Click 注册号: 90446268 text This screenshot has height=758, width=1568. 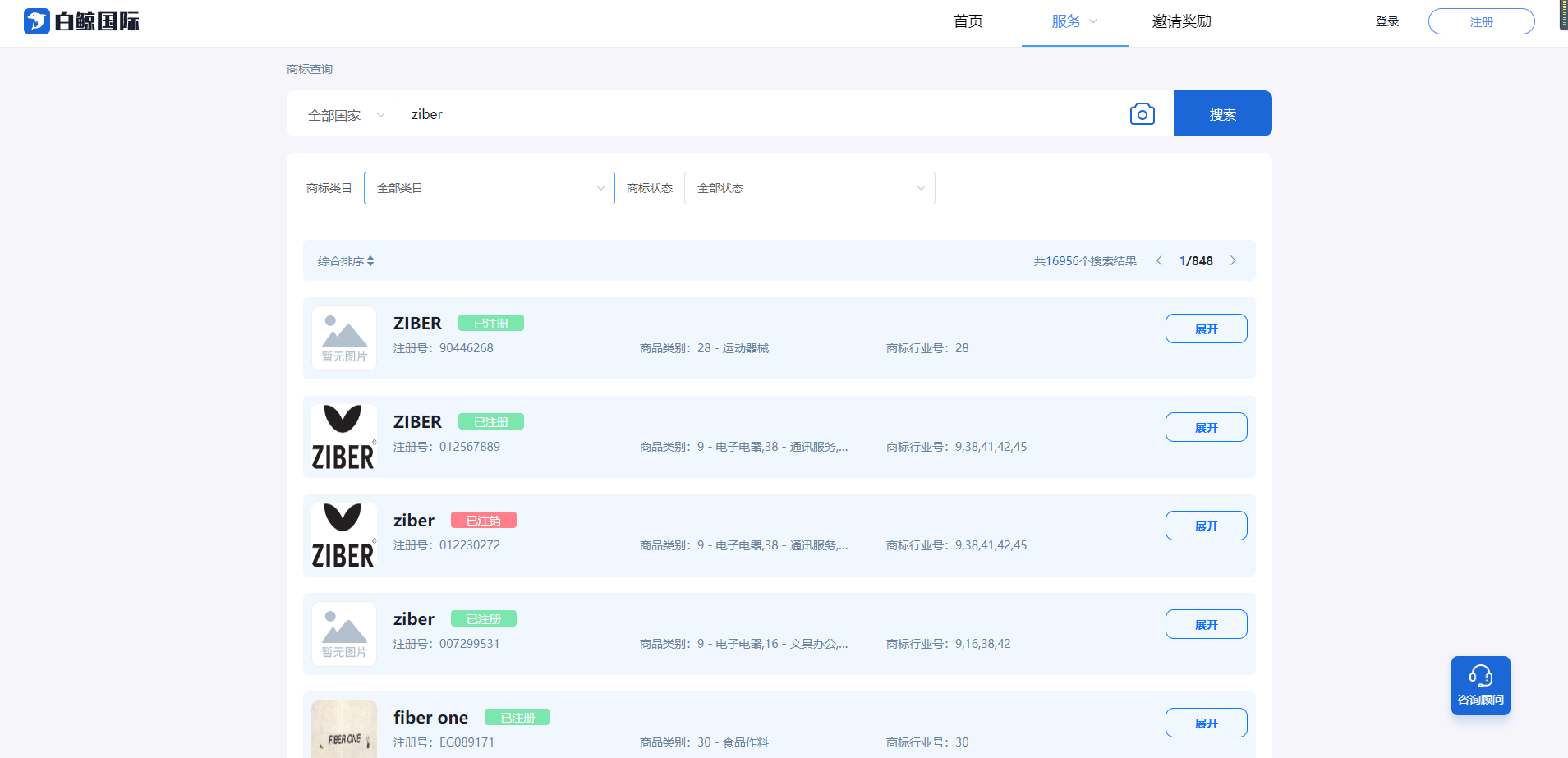[x=444, y=348]
